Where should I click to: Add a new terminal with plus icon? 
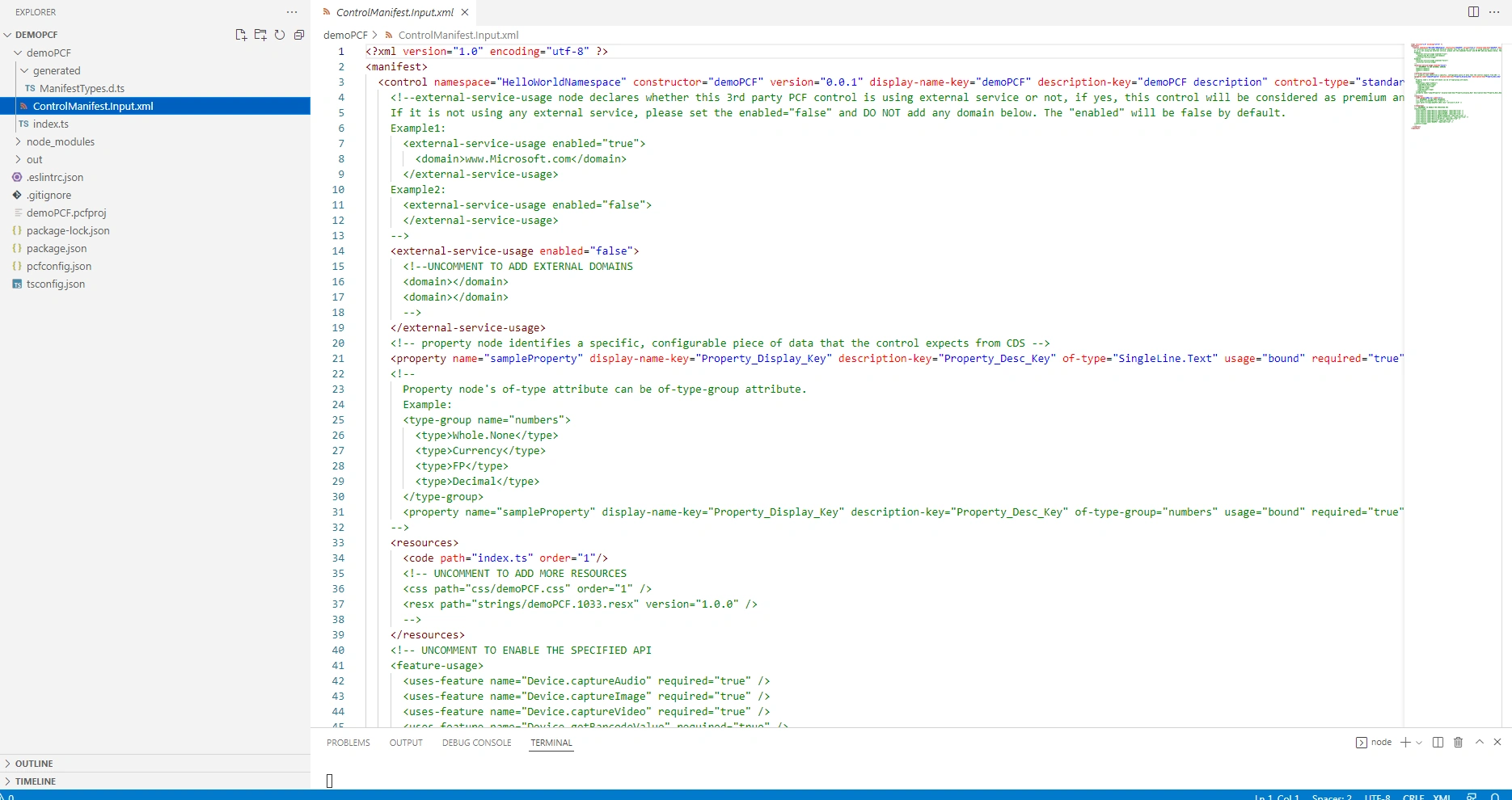(x=1405, y=742)
